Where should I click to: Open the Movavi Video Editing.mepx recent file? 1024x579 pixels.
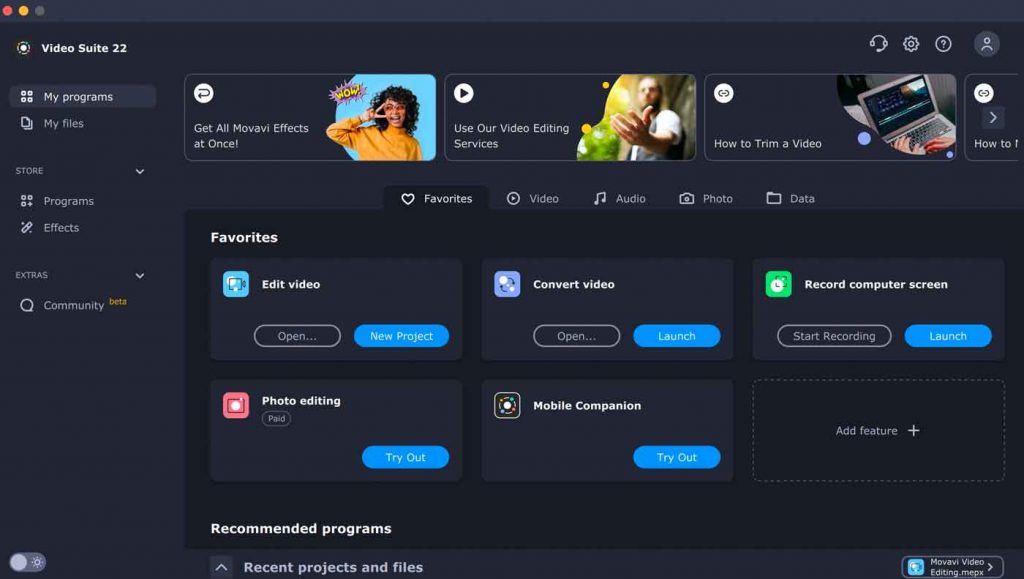coord(951,565)
